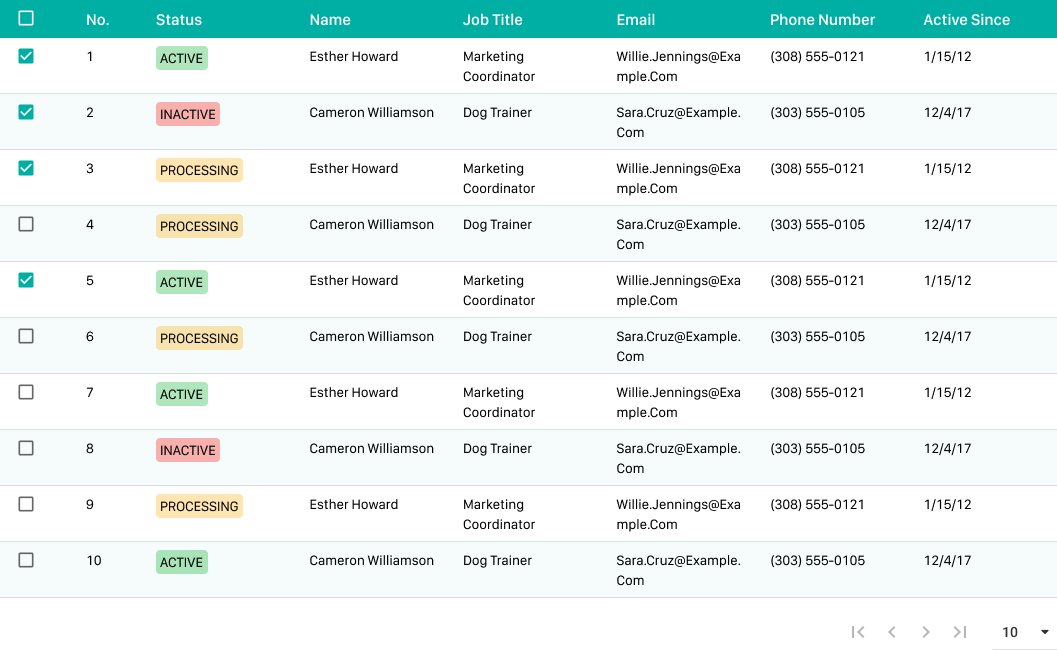Uncheck the checkbox for row 1

point(26,56)
